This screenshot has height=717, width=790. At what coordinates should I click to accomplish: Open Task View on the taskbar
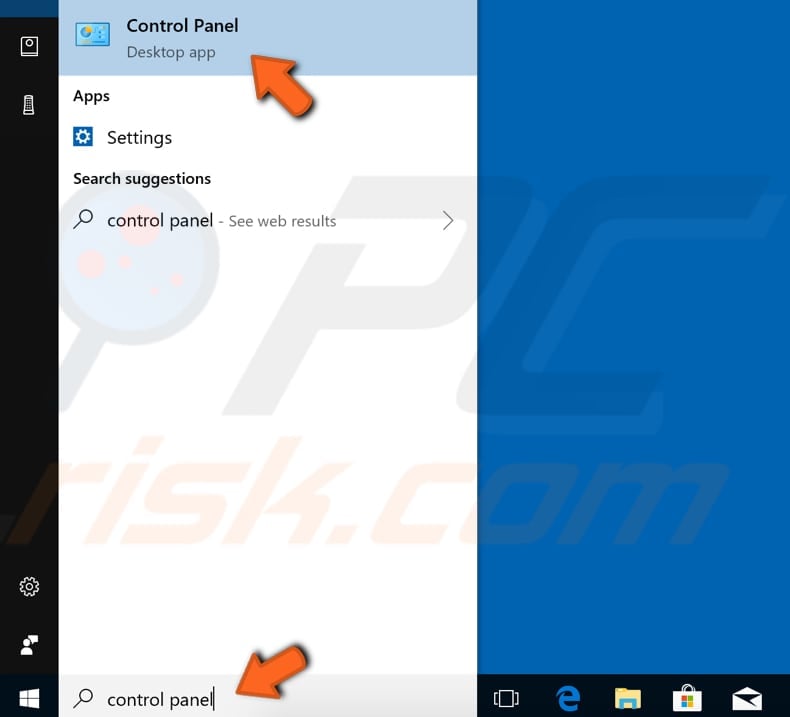click(x=506, y=698)
